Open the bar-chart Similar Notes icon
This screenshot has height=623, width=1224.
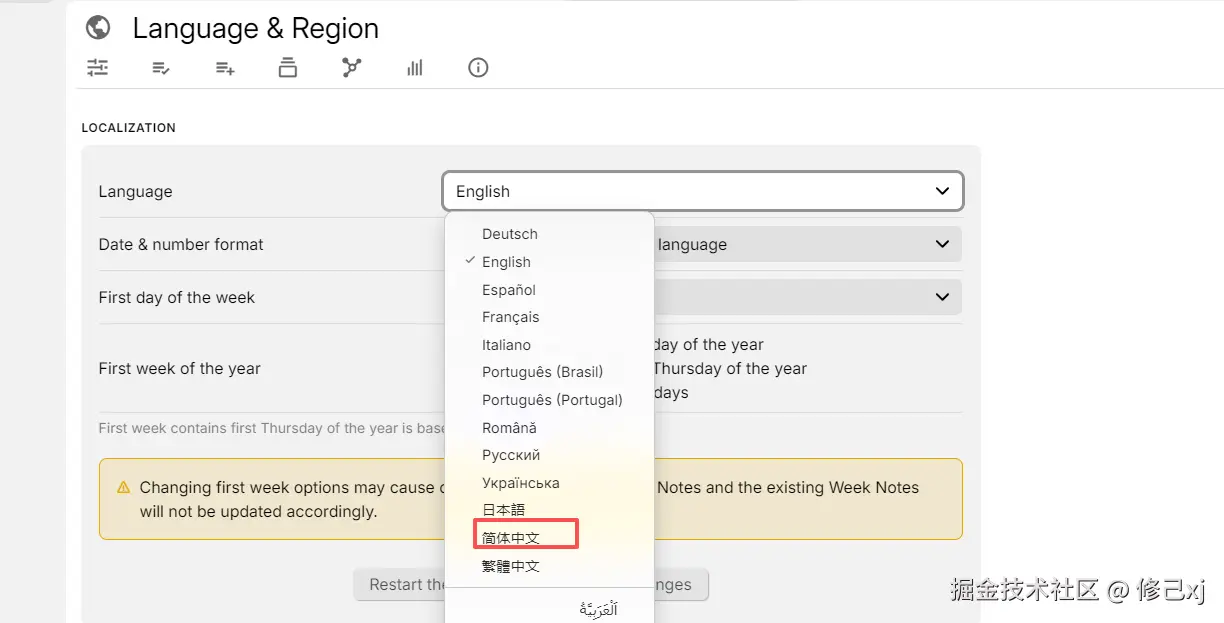click(x=415, y=68)
